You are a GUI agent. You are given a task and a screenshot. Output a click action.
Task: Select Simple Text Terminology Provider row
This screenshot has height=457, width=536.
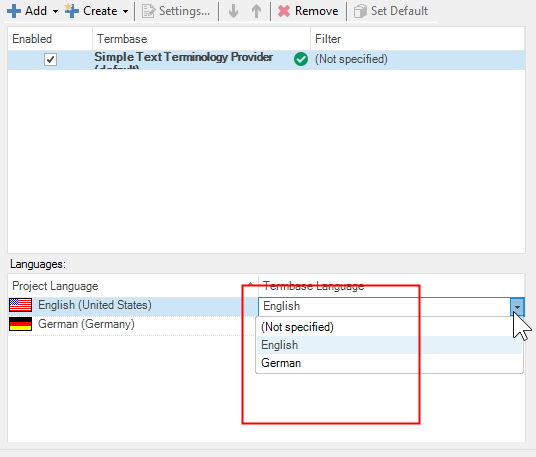pyautogui.click(x=266, y=60)
